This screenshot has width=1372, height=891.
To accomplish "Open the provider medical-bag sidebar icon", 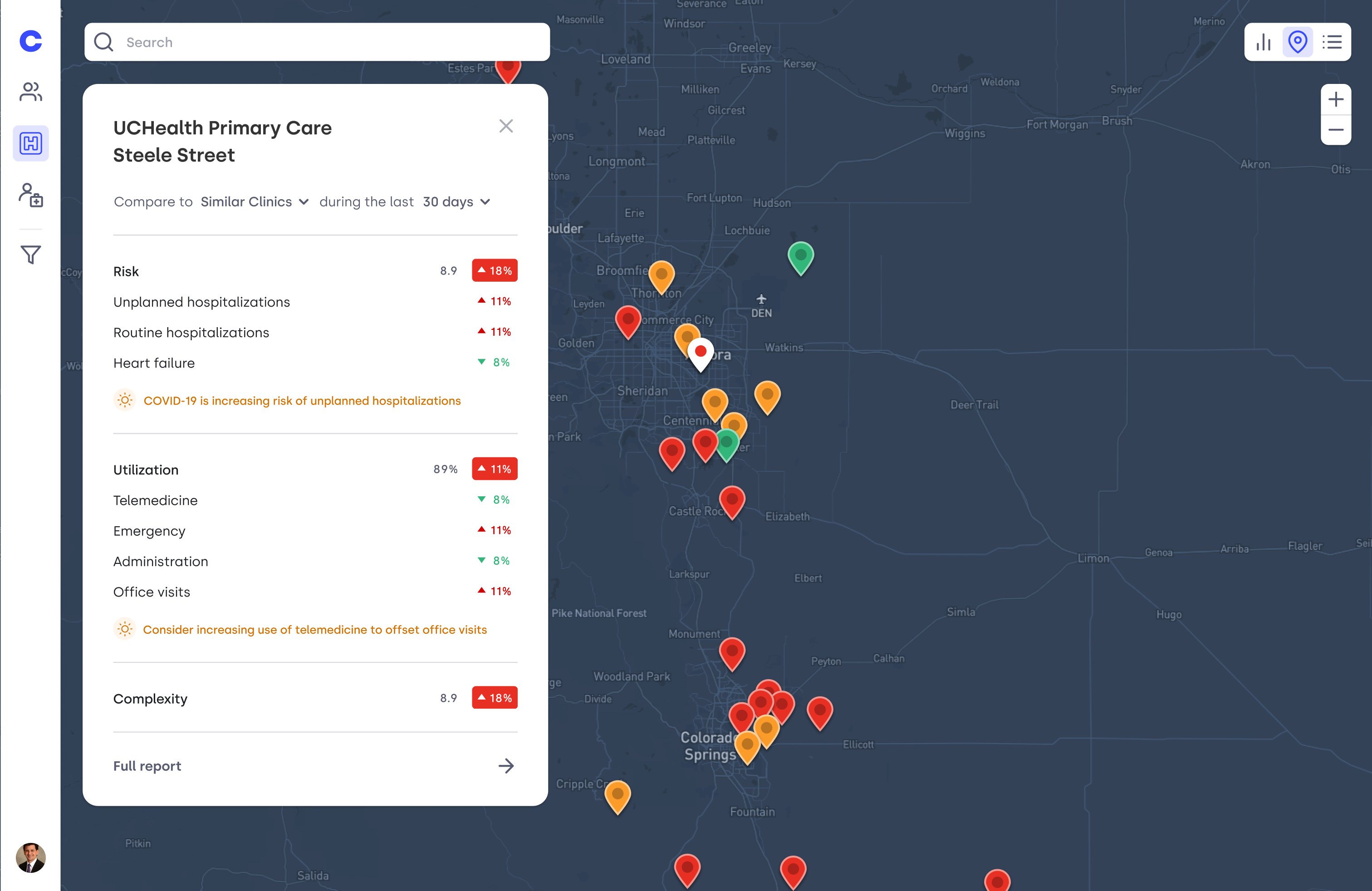I will [30, 196].
